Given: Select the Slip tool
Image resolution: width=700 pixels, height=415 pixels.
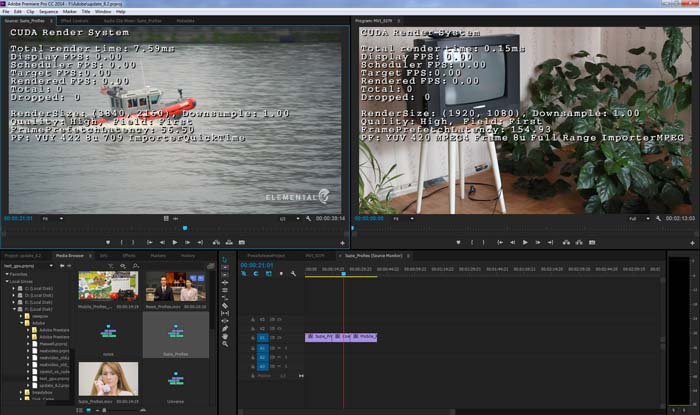Looking at the screenshot, I should (x=225, y=313).
